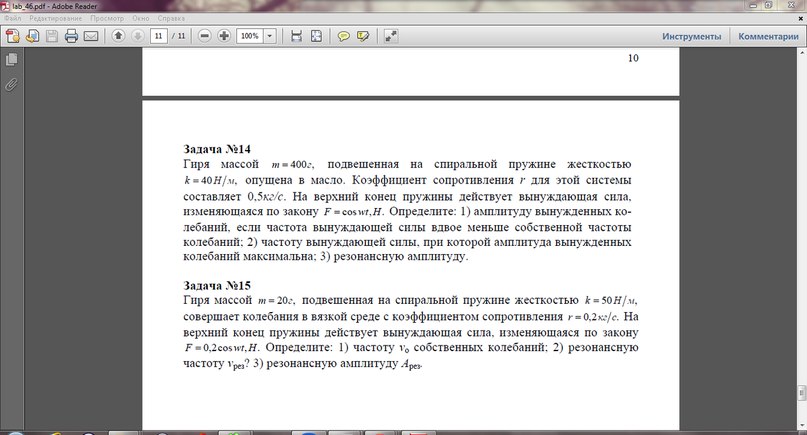Click the text m = 400г
Image resolution: width=807 pixels, height=435 pixels.
pyautogui.click(x=292, y=165)
